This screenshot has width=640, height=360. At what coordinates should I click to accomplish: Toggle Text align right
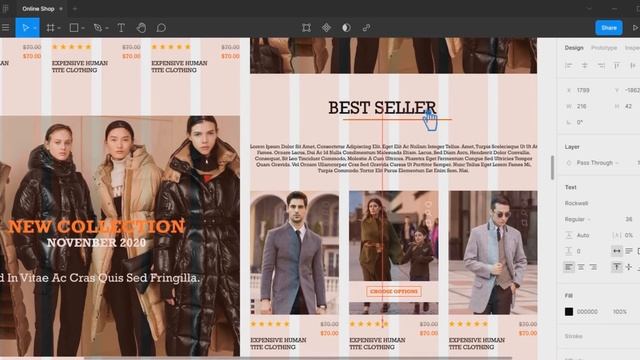(593, 267)
